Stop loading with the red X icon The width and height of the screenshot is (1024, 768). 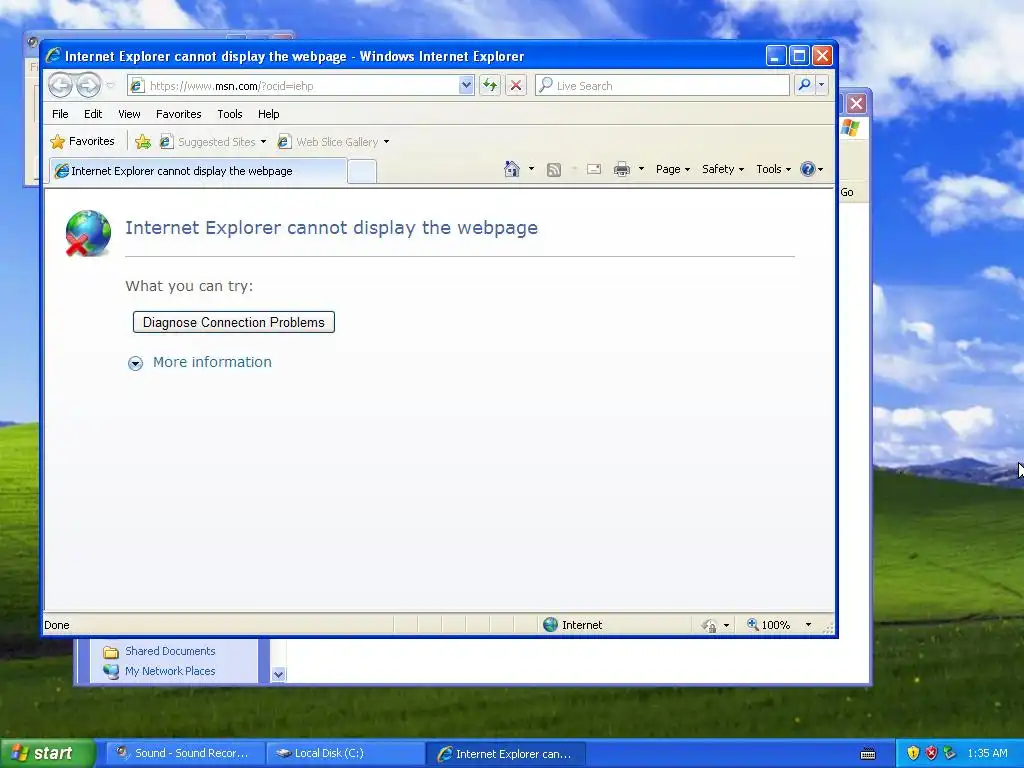click(x=516, y=86)
